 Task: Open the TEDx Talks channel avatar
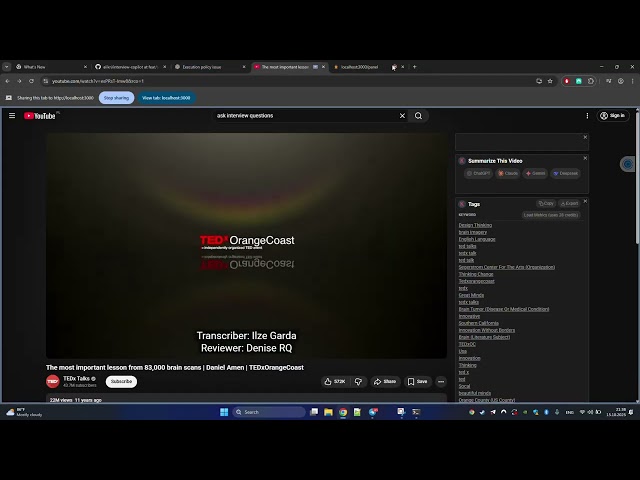point(53,382)
